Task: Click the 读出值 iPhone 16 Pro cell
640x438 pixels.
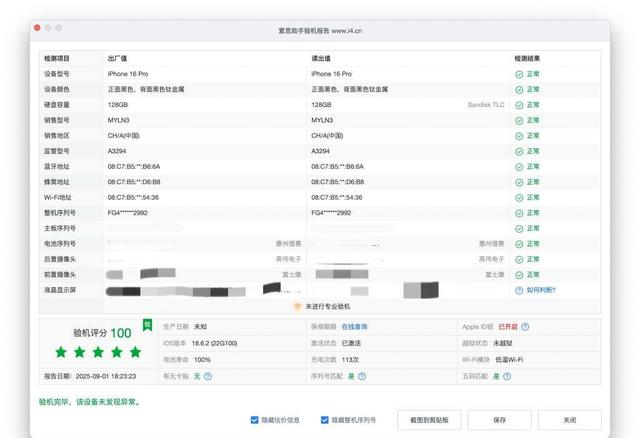Action: (331, 74)
